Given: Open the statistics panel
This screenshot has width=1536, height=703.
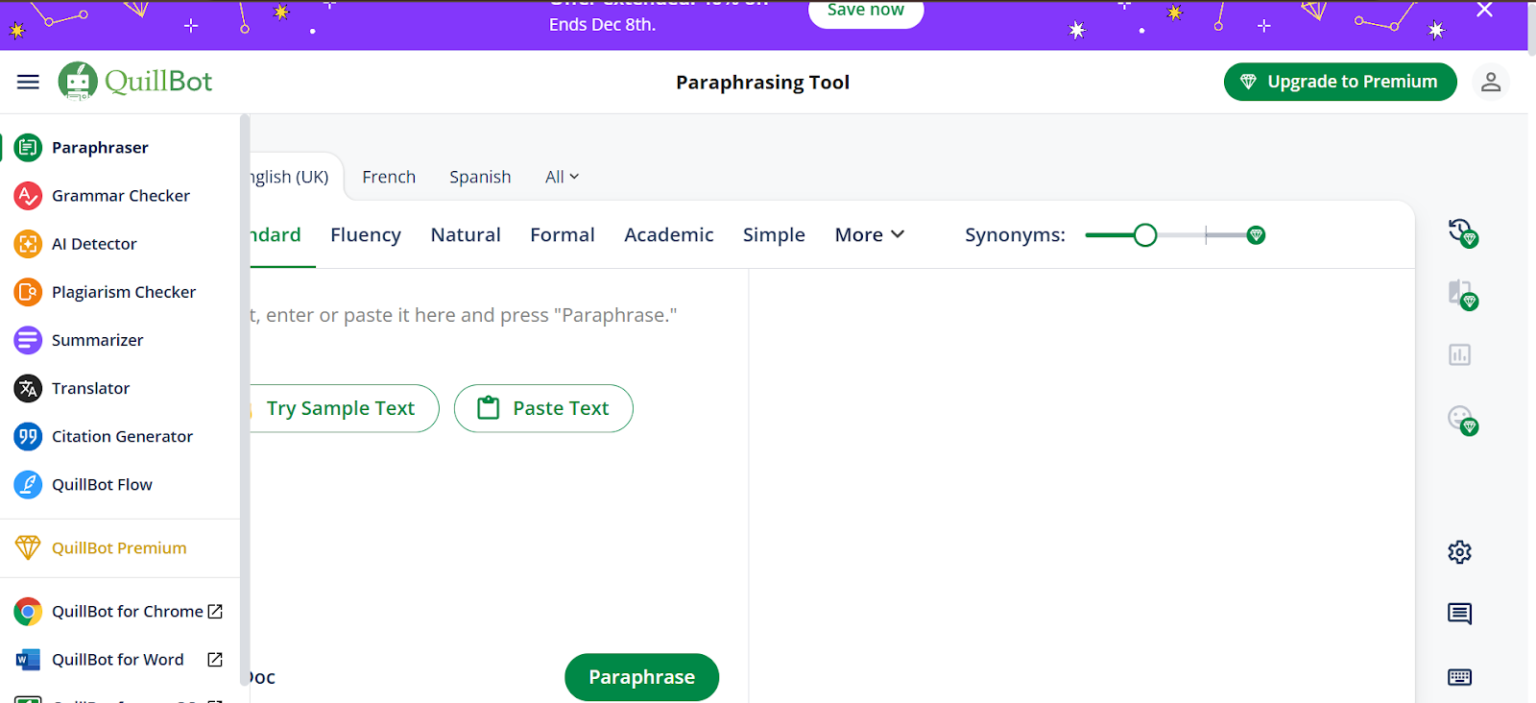Looking at the screenshot, I should (1459, 354).
